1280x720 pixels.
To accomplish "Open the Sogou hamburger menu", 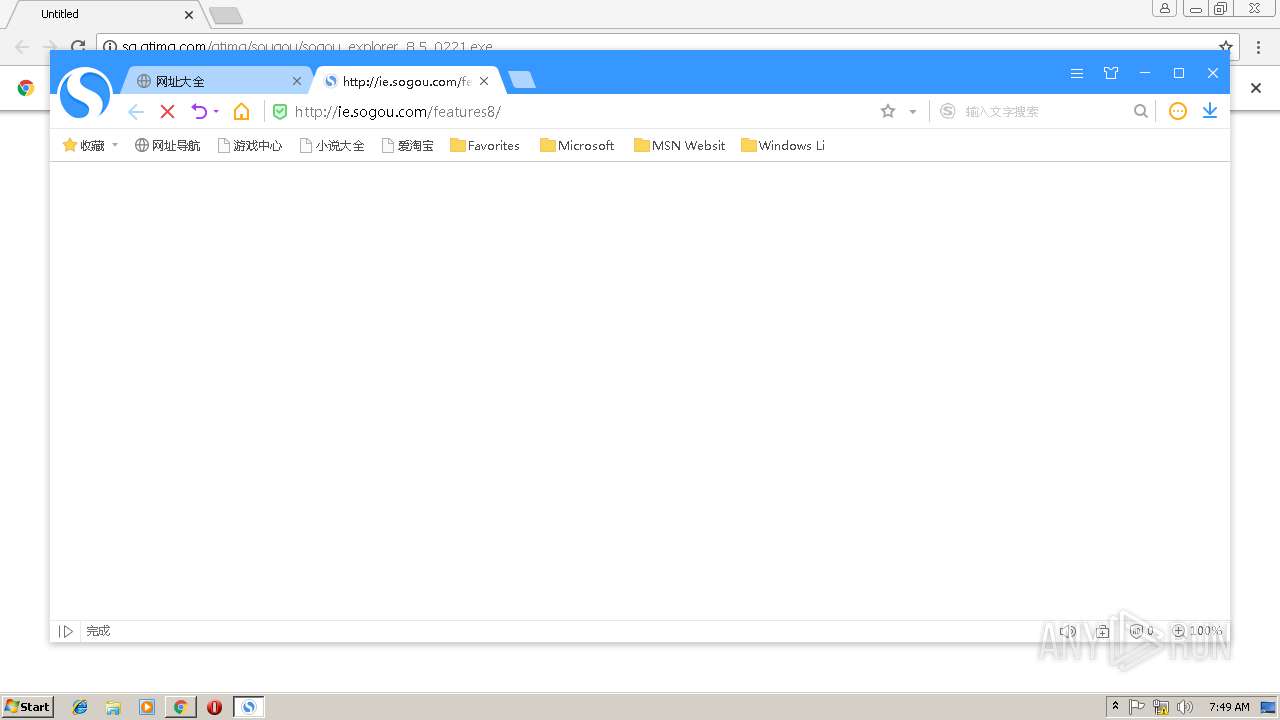I will coord(1077,73).
